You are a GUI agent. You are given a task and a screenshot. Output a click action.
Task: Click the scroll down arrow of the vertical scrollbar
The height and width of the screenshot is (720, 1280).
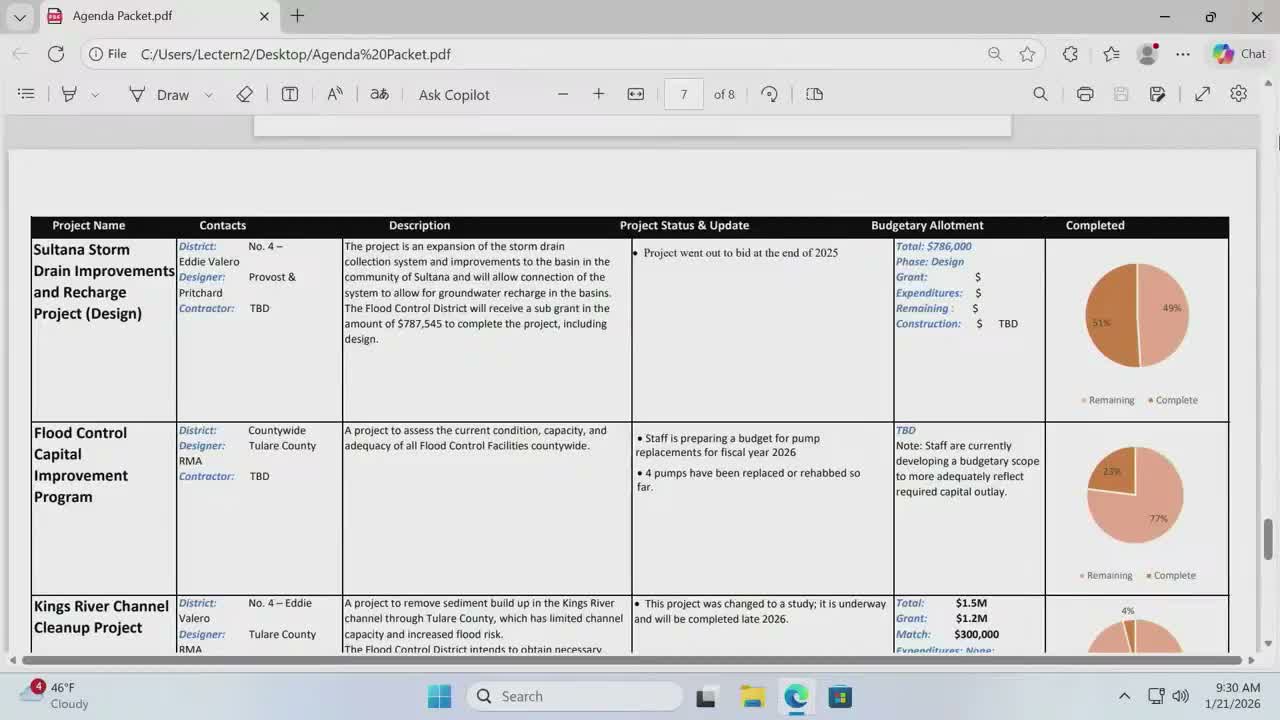tap(1268, 643)
